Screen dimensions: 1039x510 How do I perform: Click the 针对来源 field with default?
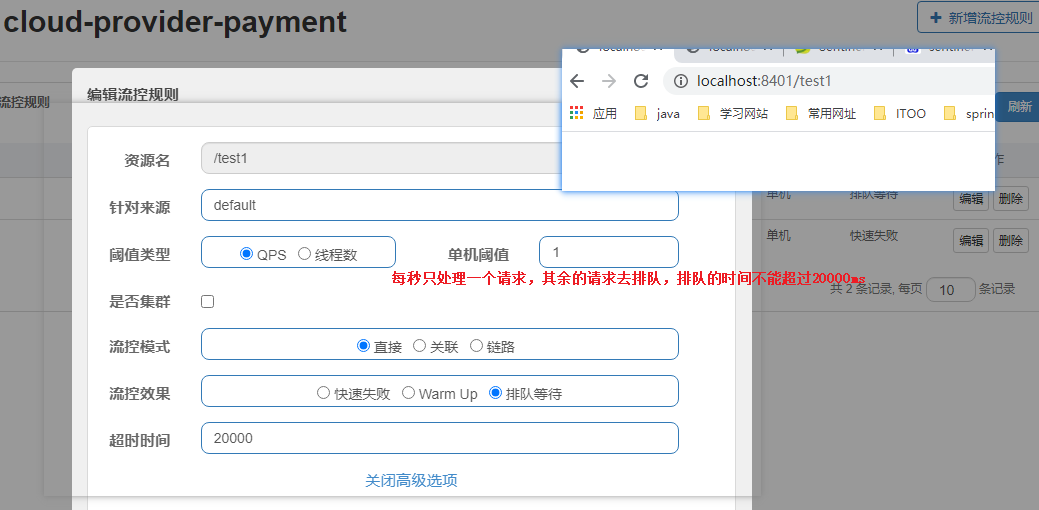point(439,205)
